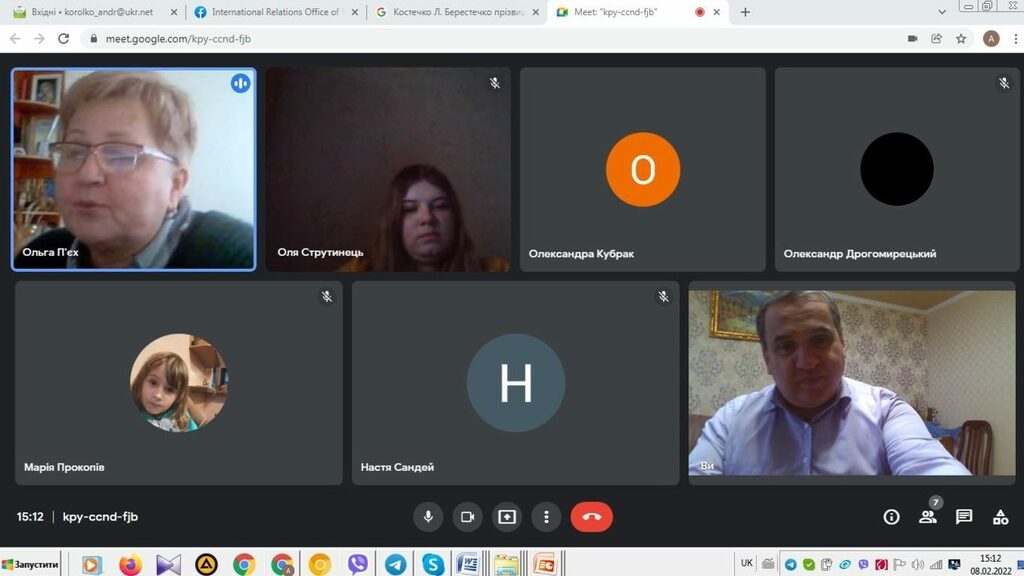This screenshot has height=576, width=1024.
Task: Open the chat with everyone panel
Action: tap(964, 517)
